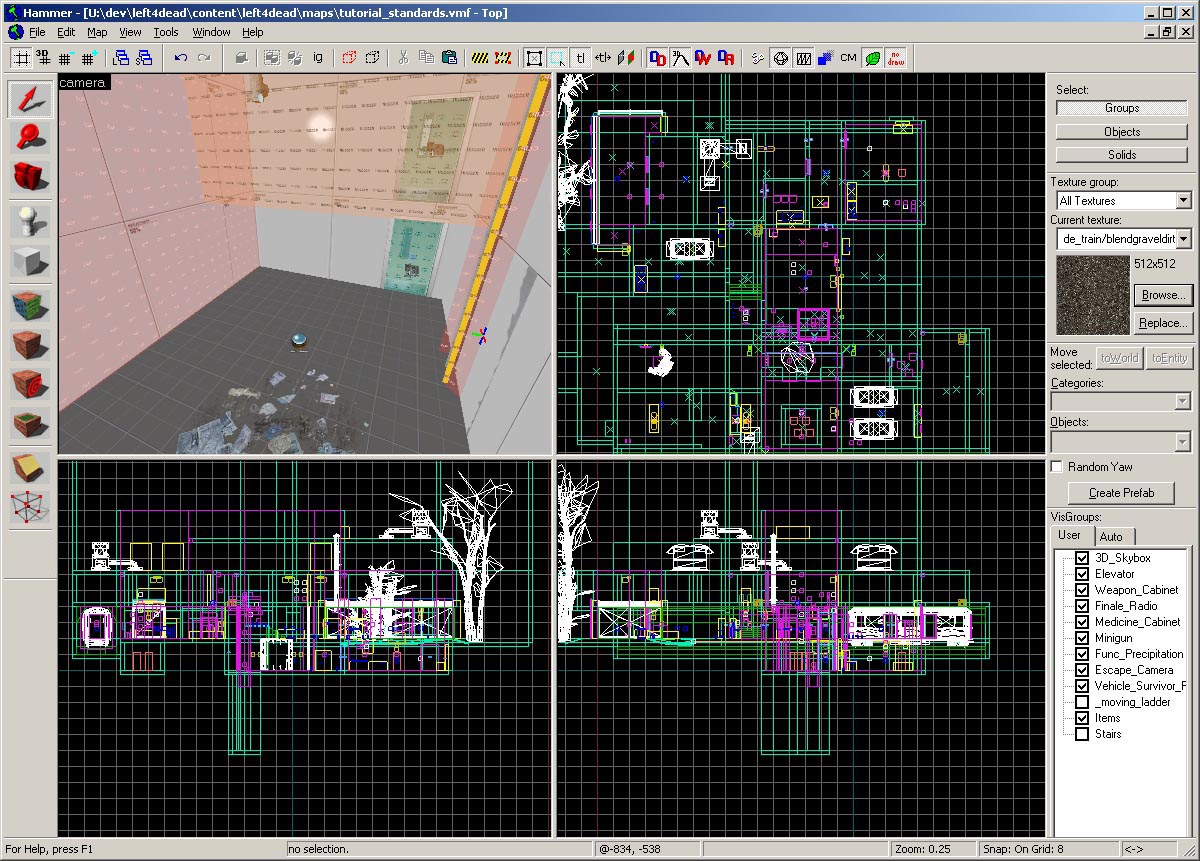Uncheck the Elevator visgroup
The height and width of the screenshot is (861, 1200).
pyautogui.click(x=1081, y=574)
